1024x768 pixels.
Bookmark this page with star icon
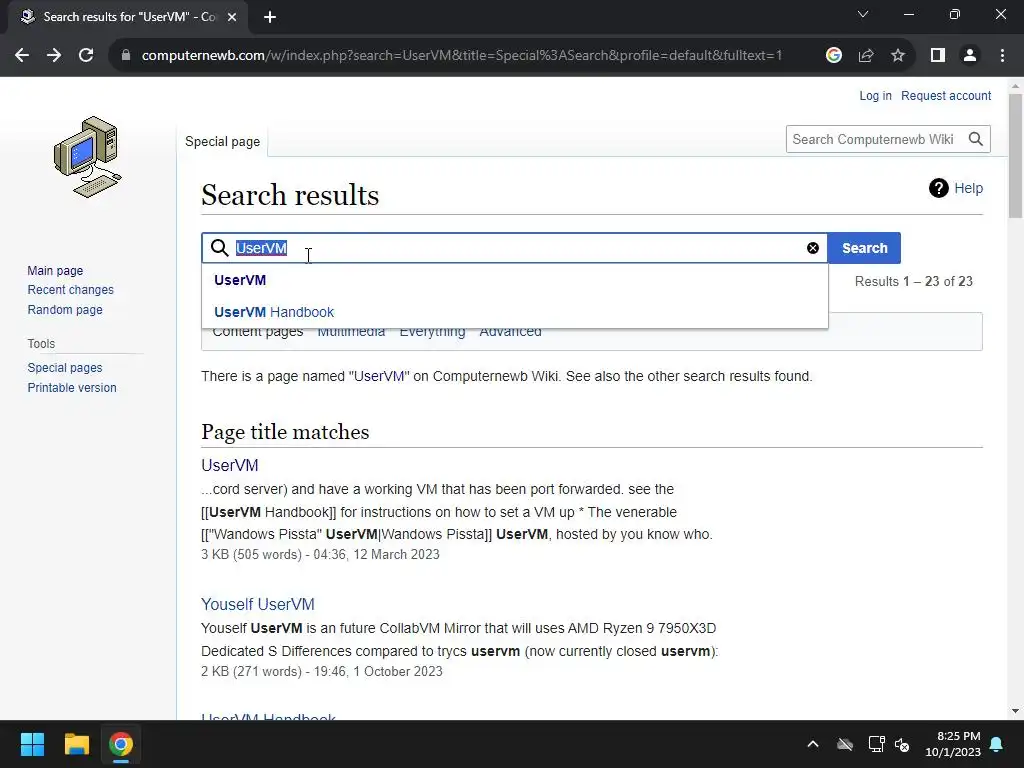click(x=898, y=56)
